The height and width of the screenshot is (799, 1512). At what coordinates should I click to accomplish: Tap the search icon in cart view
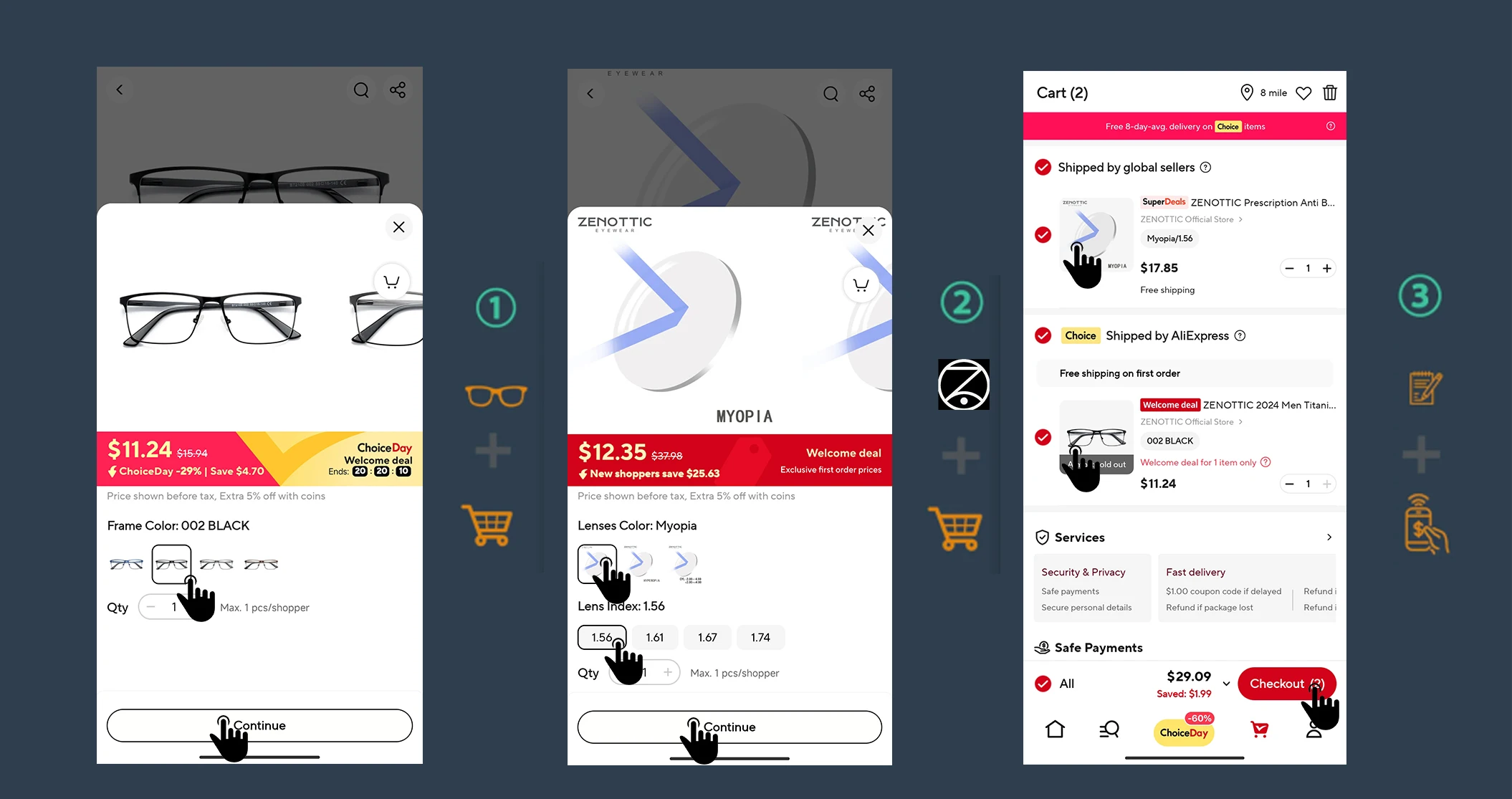pos(1109,728)
